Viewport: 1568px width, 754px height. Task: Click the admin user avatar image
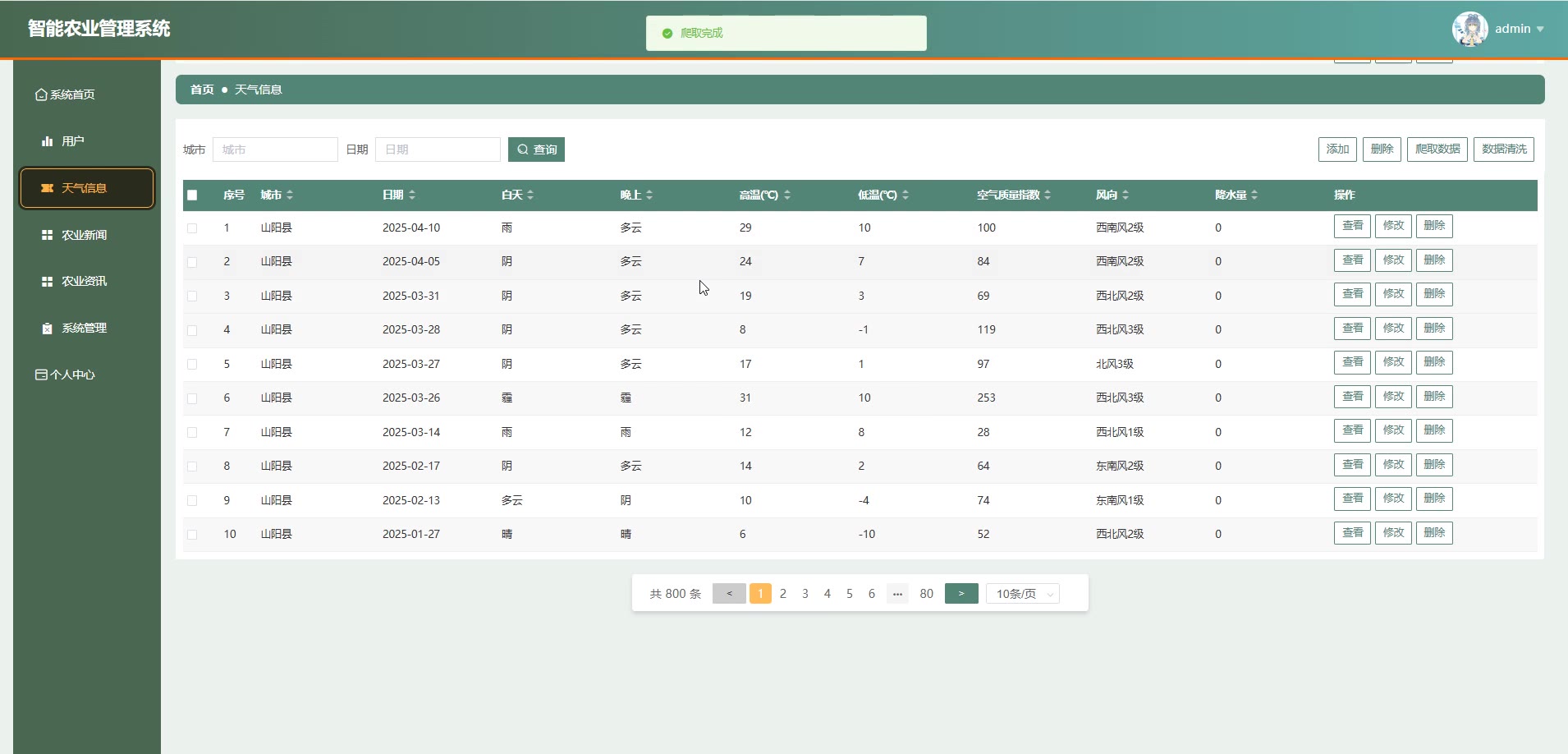[x=1469, y=29]
